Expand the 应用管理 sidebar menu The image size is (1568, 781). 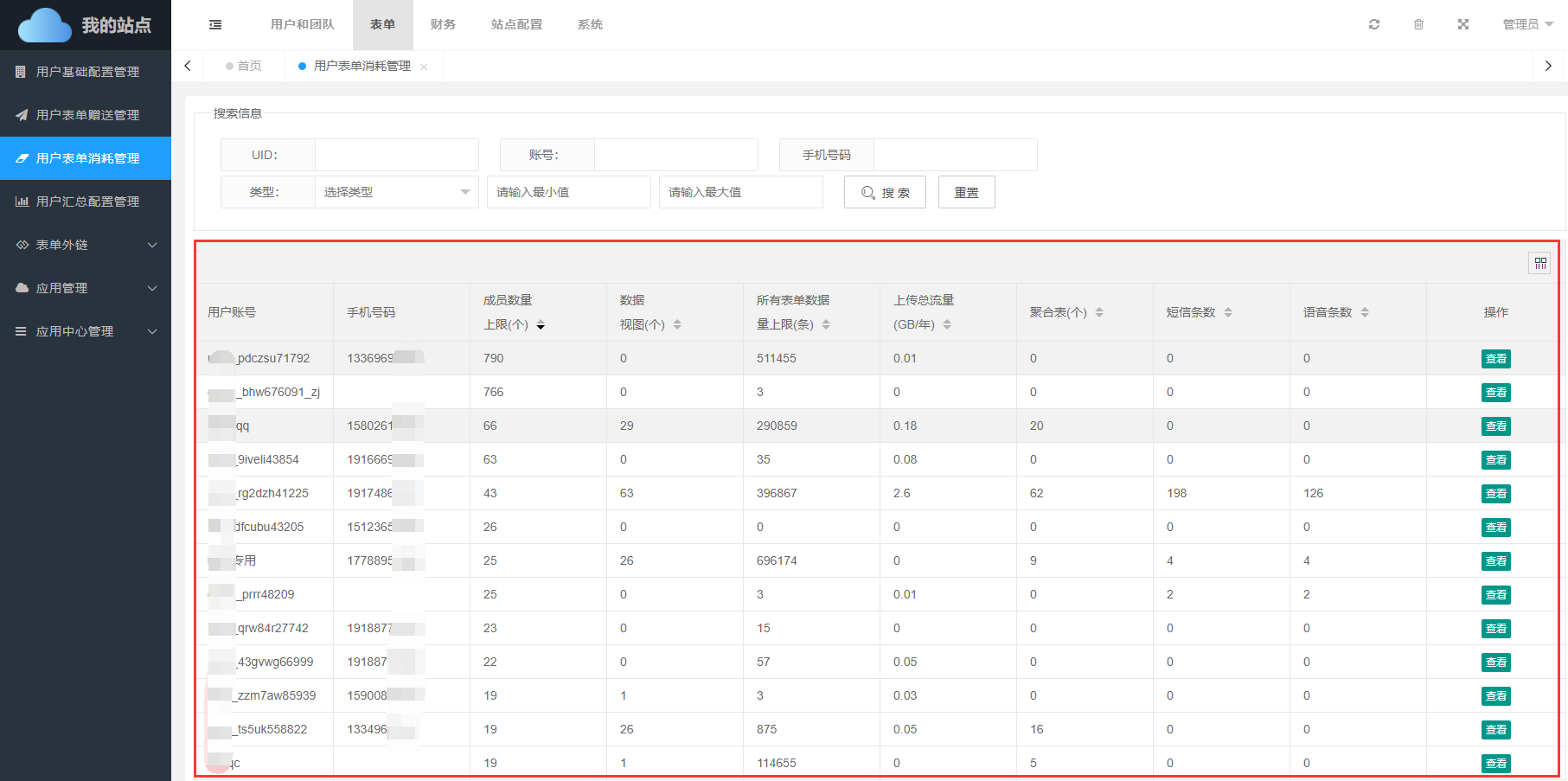tap(86, 288)
